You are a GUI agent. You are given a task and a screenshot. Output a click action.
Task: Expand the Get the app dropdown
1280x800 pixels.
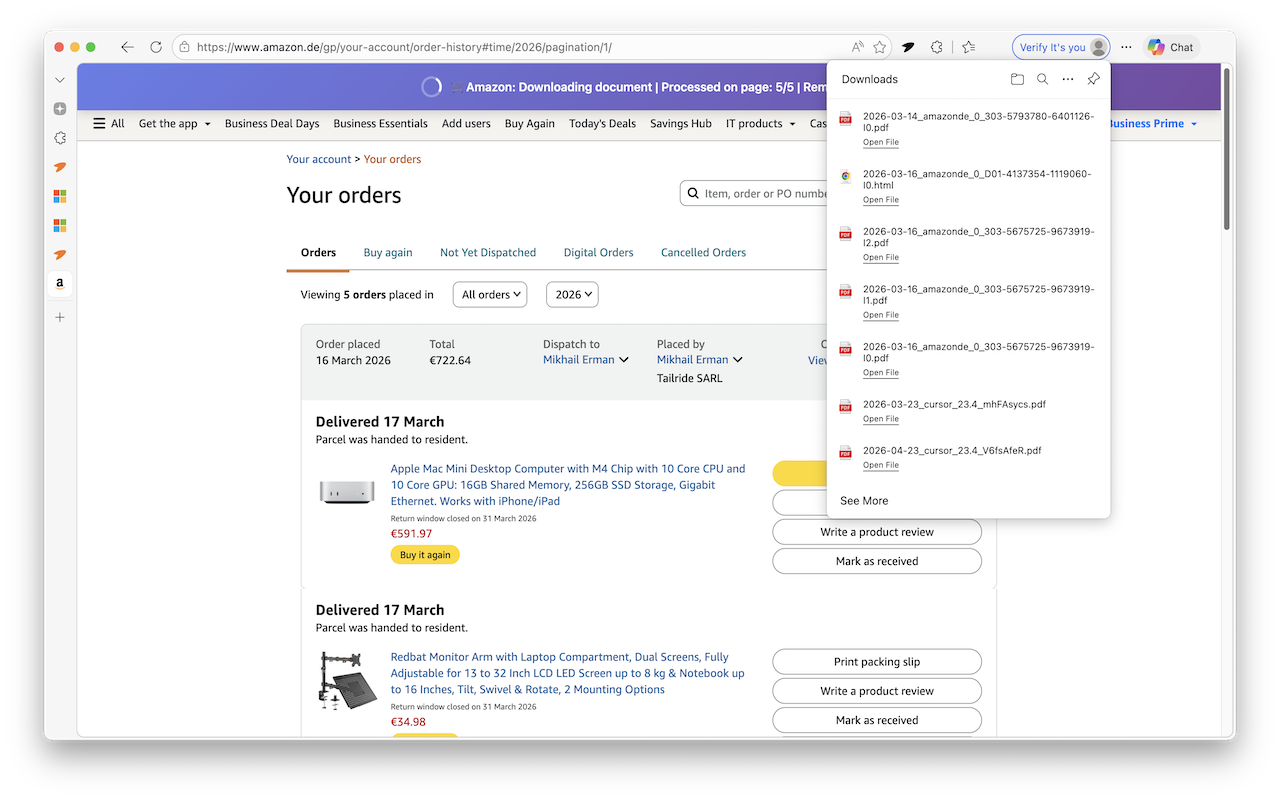(174, 124)
